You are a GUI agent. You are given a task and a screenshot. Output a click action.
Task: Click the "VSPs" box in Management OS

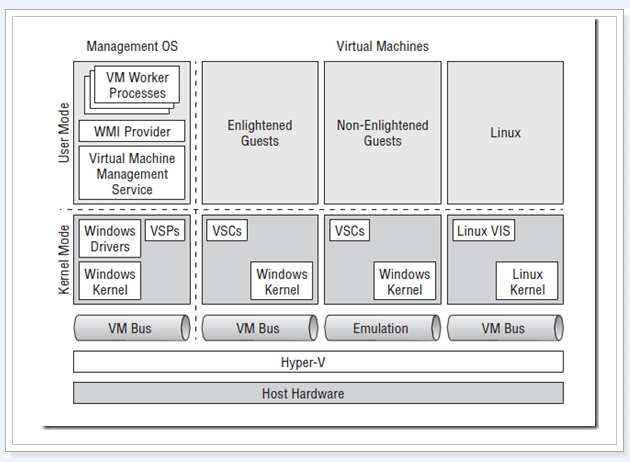165,230
